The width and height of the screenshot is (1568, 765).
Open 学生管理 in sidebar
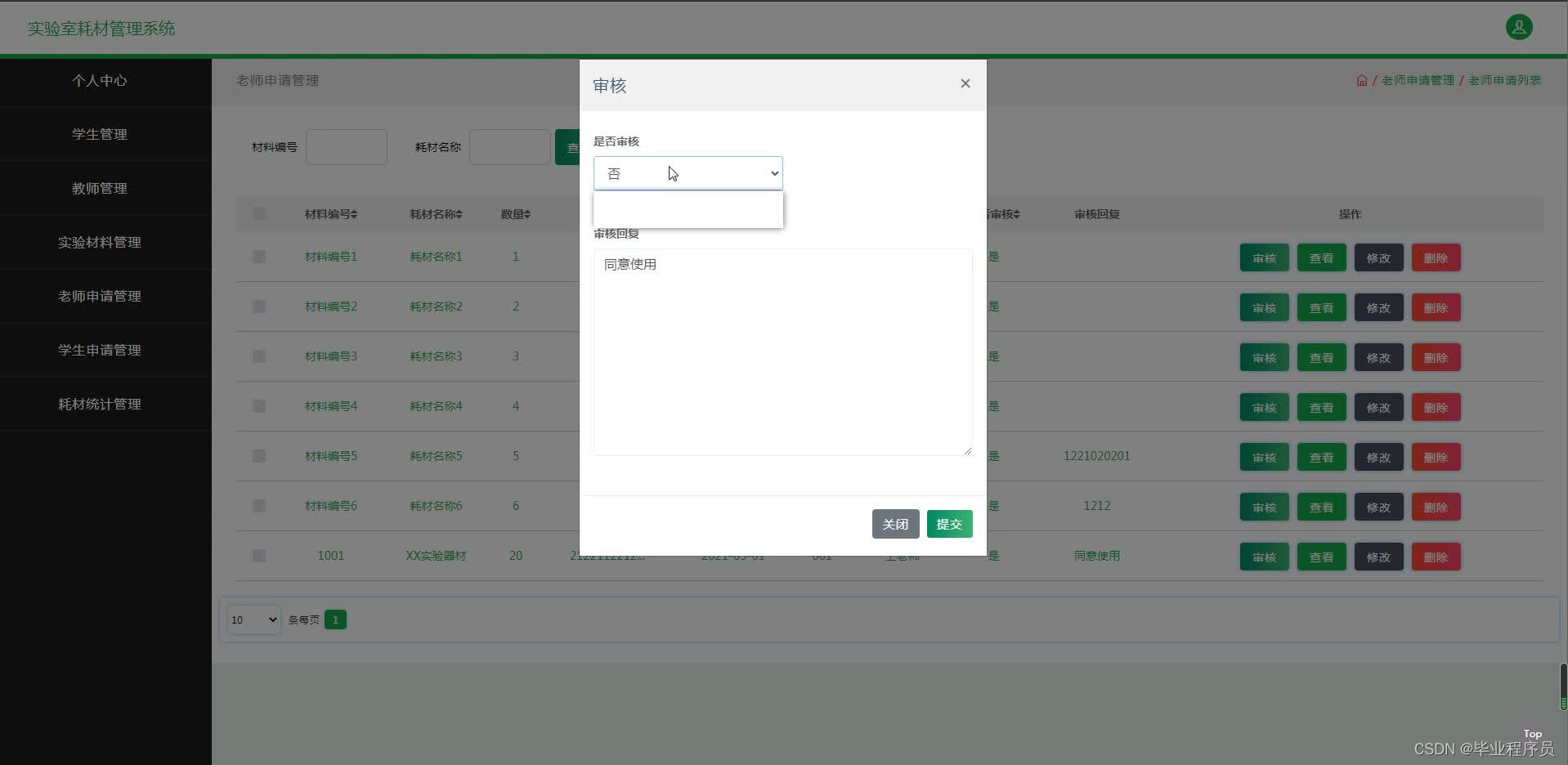tap(100, 134)
